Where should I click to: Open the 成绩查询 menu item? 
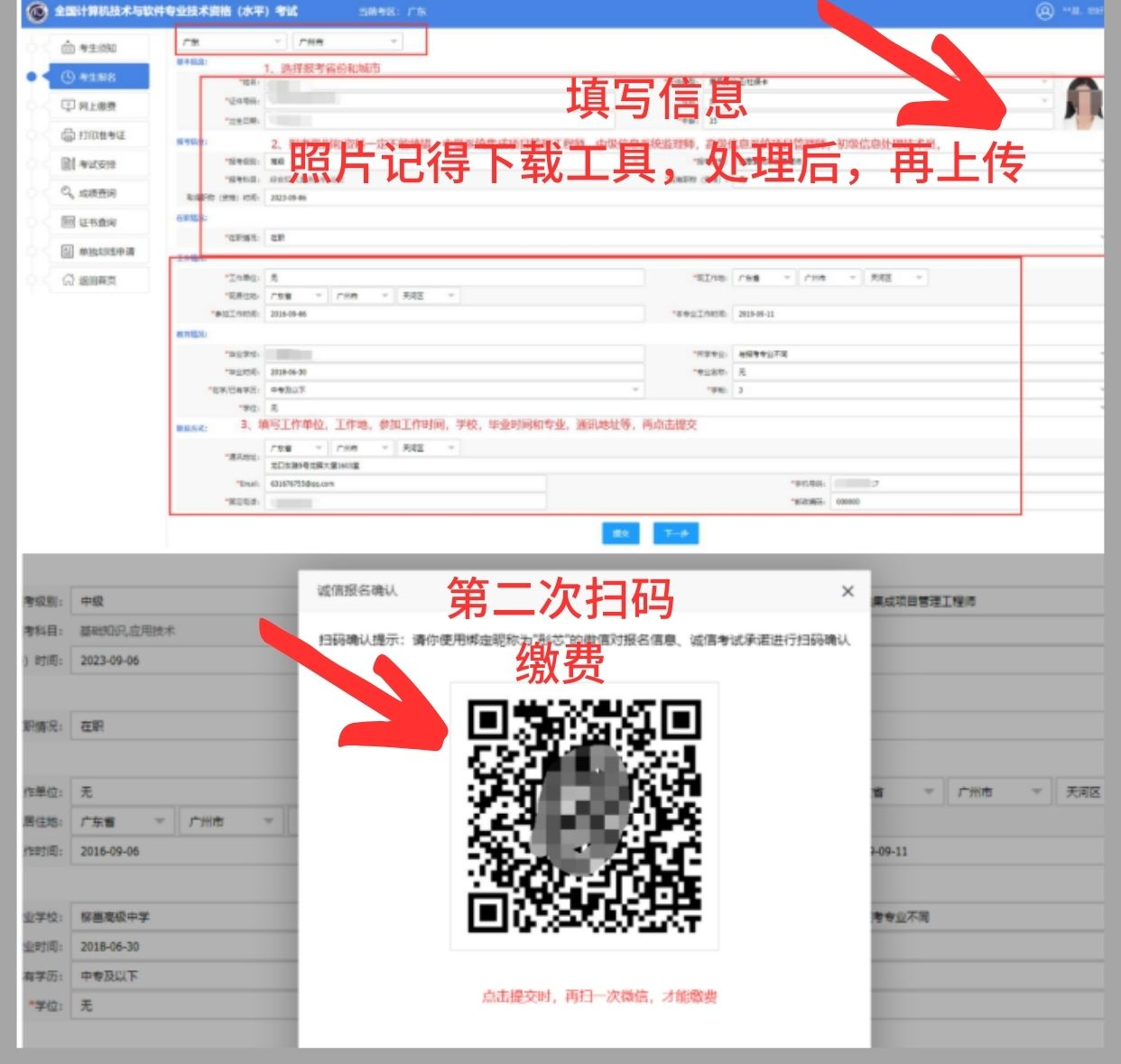point(97,192)
